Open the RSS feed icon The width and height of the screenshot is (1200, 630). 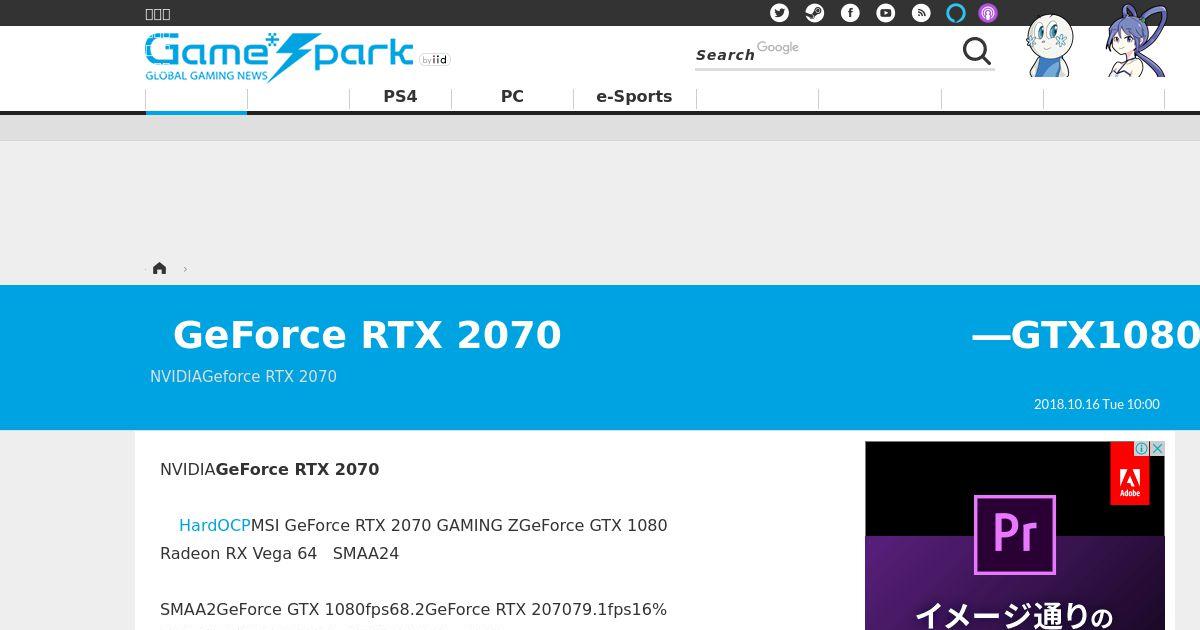[x=921, y=13]
